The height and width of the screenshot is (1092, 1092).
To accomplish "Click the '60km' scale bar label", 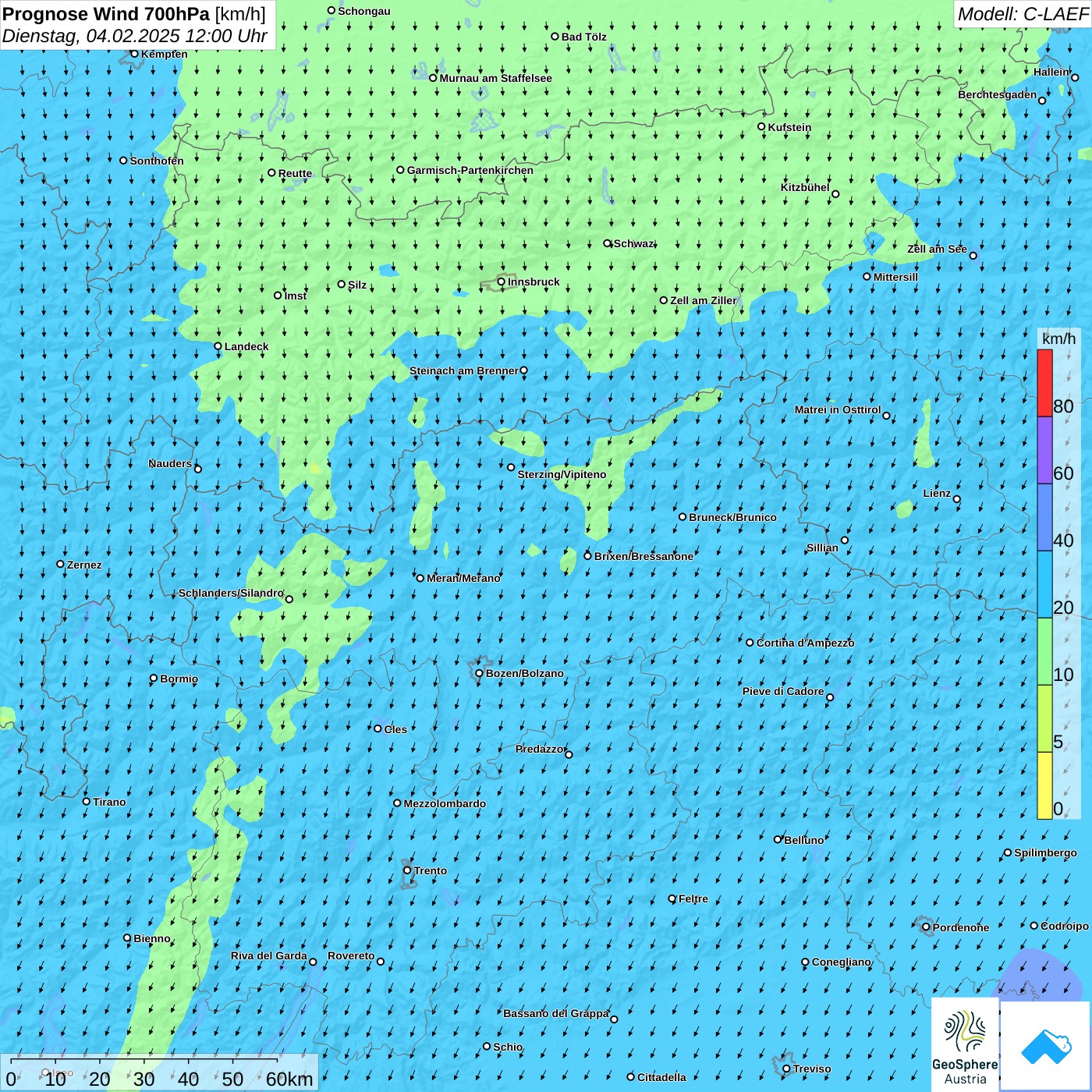I will 289,1079.
